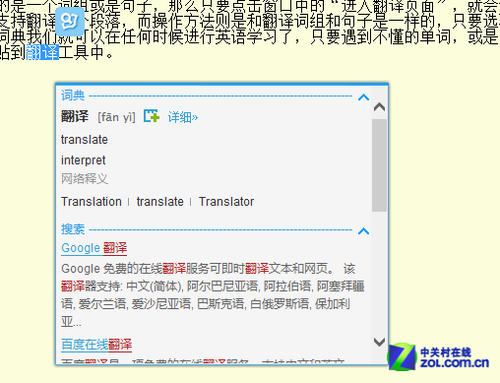Click the scrollbar down arrow
The image size is (500, 383).
click(x=379, y=342)
